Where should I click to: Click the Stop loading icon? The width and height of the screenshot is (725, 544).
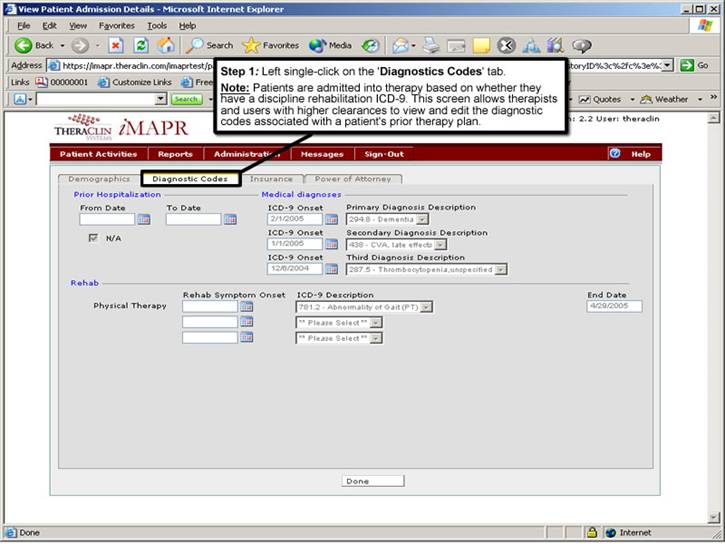115,45
